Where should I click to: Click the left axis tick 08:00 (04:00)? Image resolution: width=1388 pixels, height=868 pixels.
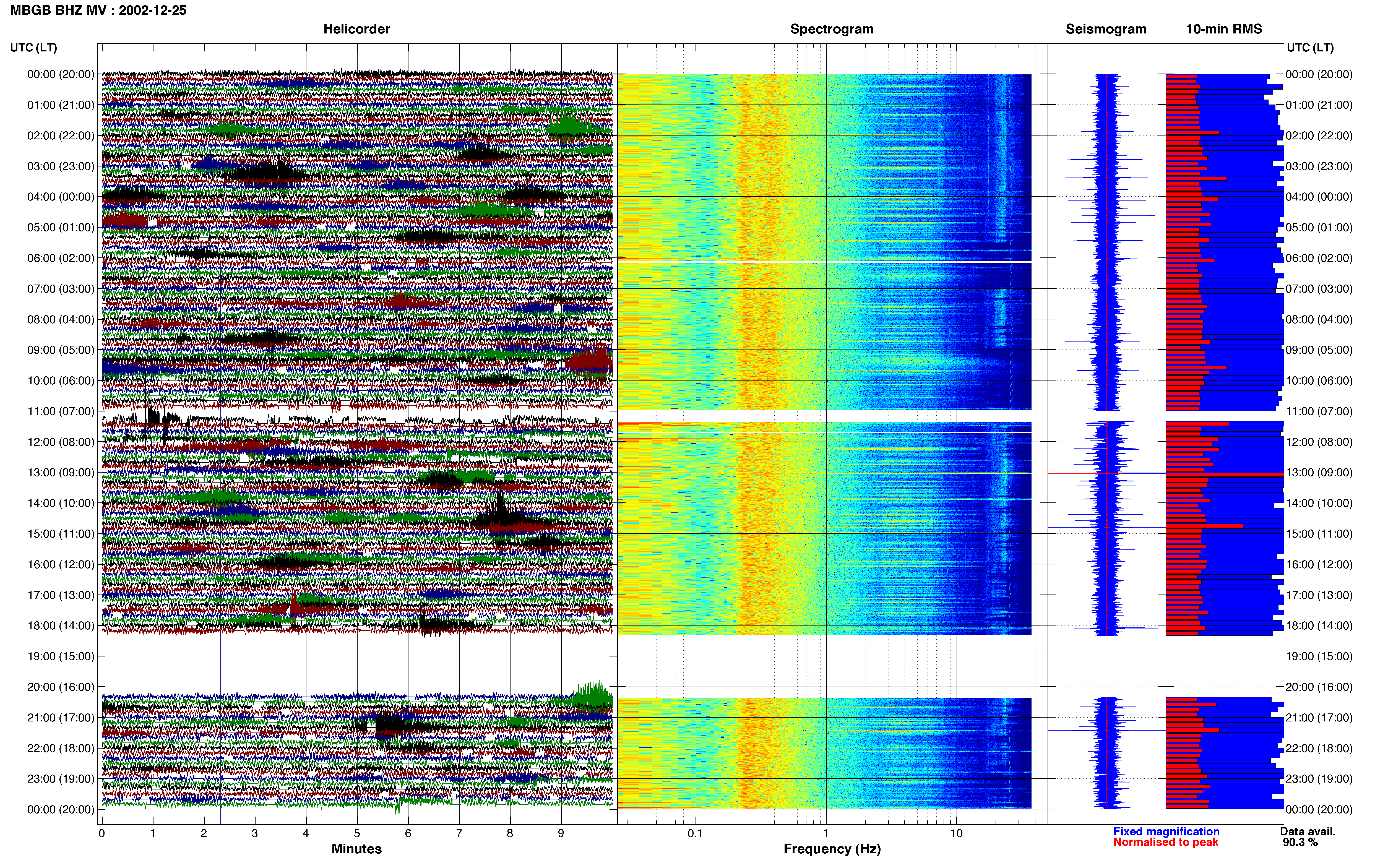click(x=61, y=319)
